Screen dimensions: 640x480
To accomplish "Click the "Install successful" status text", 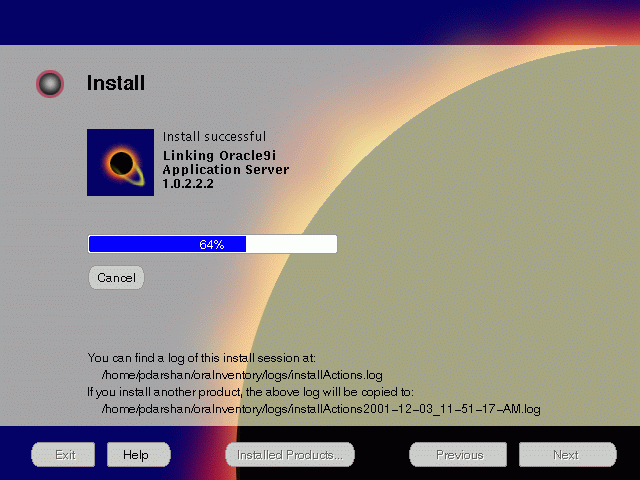I will click(x=214, y=136).
